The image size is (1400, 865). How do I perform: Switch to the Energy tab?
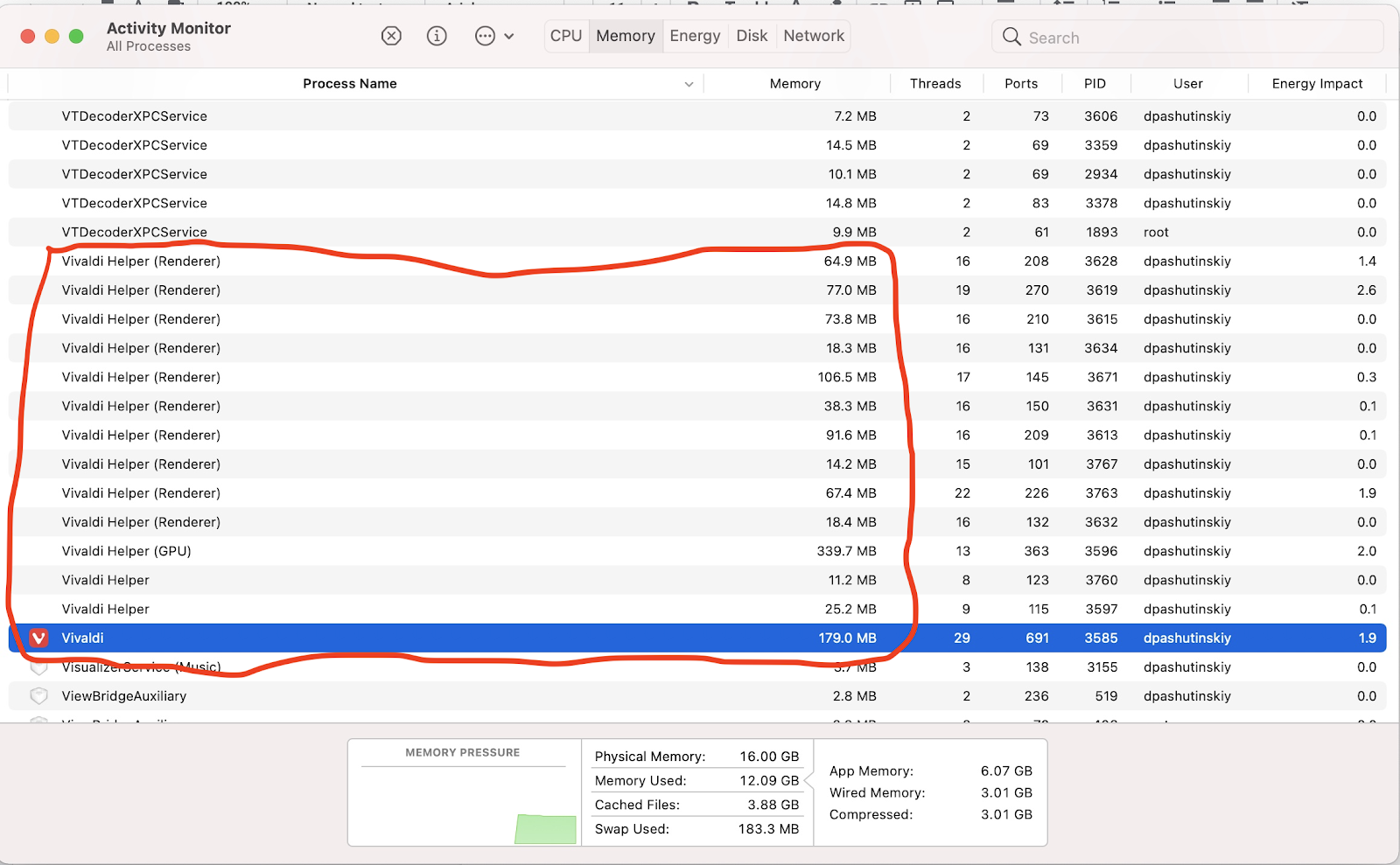point(695,36)
